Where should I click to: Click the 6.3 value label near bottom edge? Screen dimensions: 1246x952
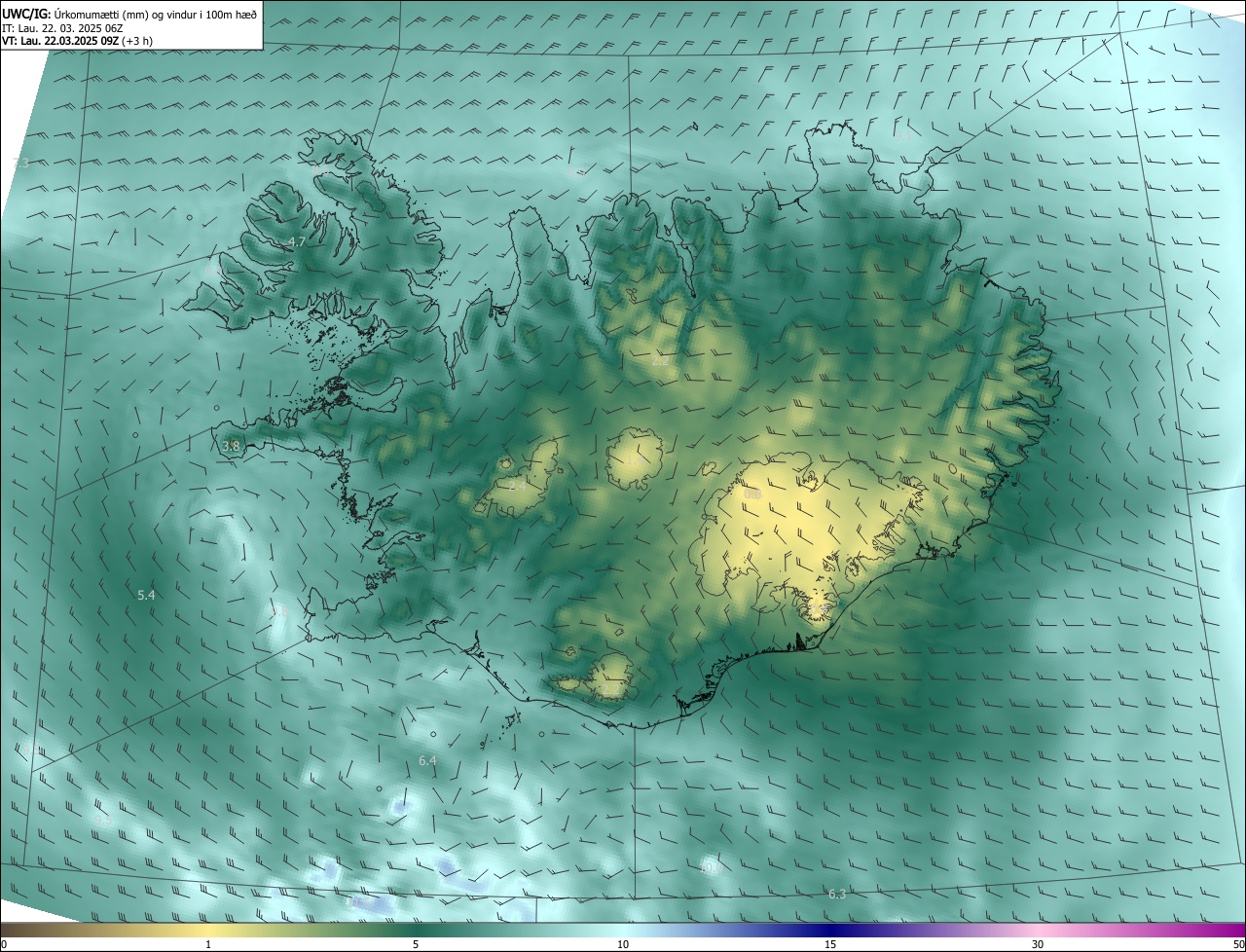click(837, 894)
